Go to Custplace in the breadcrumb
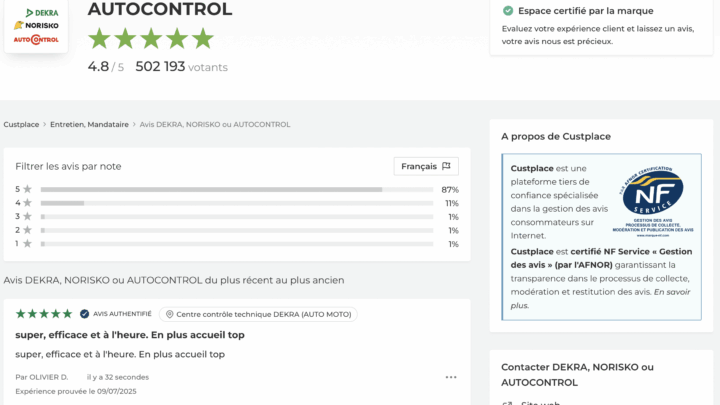The width and height of the screenshot is (720, 405). click(x=21, y=125)
